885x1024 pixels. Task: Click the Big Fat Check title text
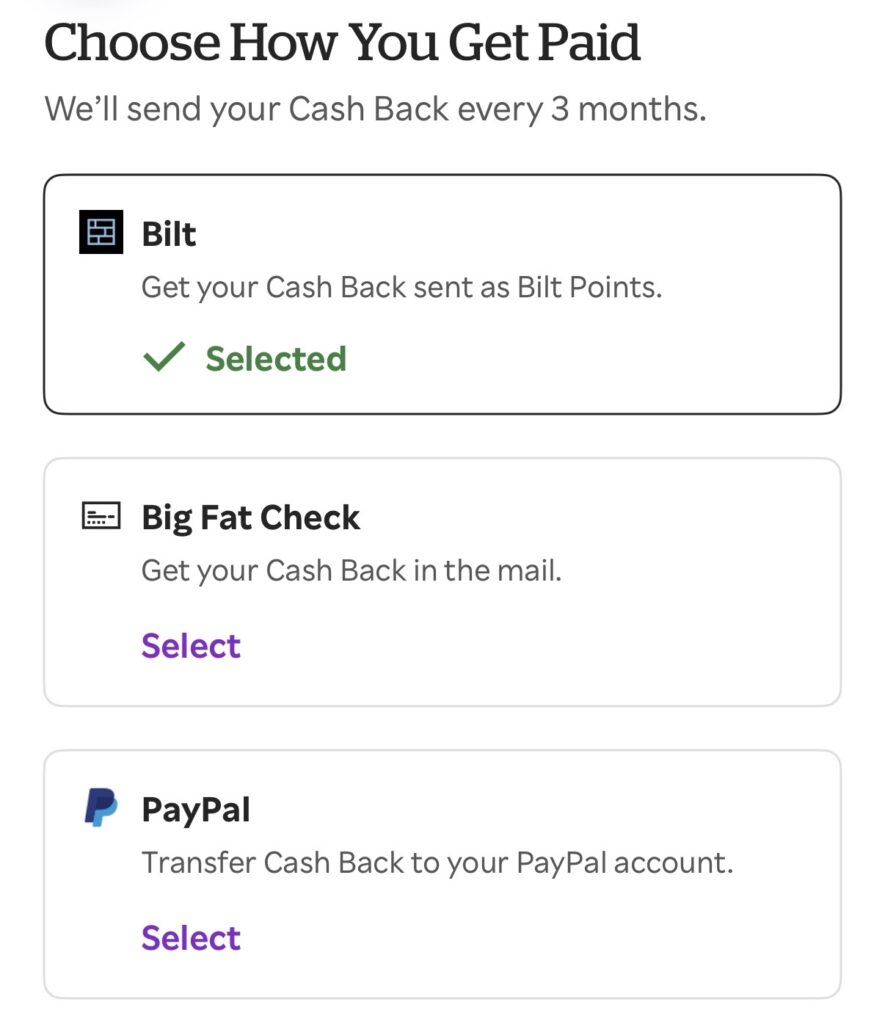251,518
